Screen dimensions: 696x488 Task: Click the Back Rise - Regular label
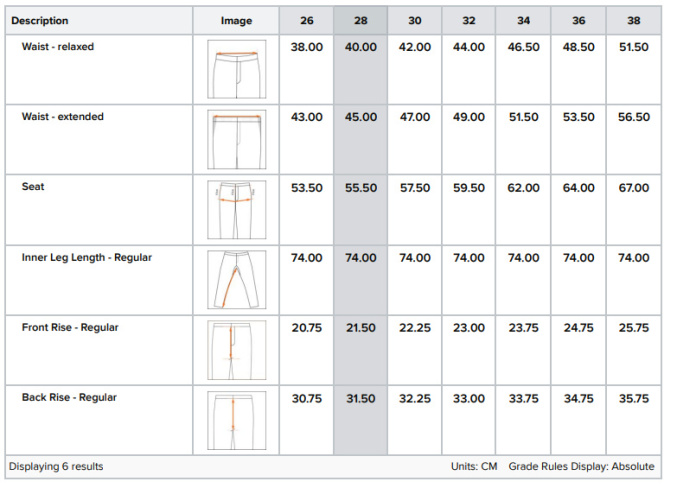(69, 397)
